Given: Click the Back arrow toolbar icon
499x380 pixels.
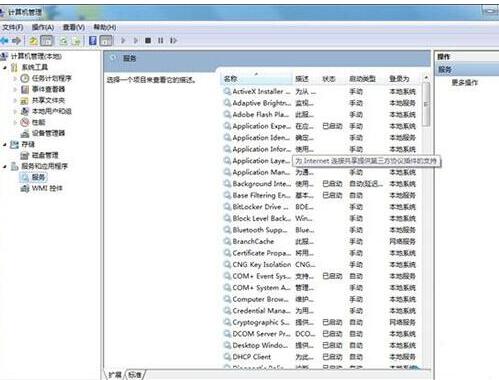Looking at the screenshot, I should point(4,41).
